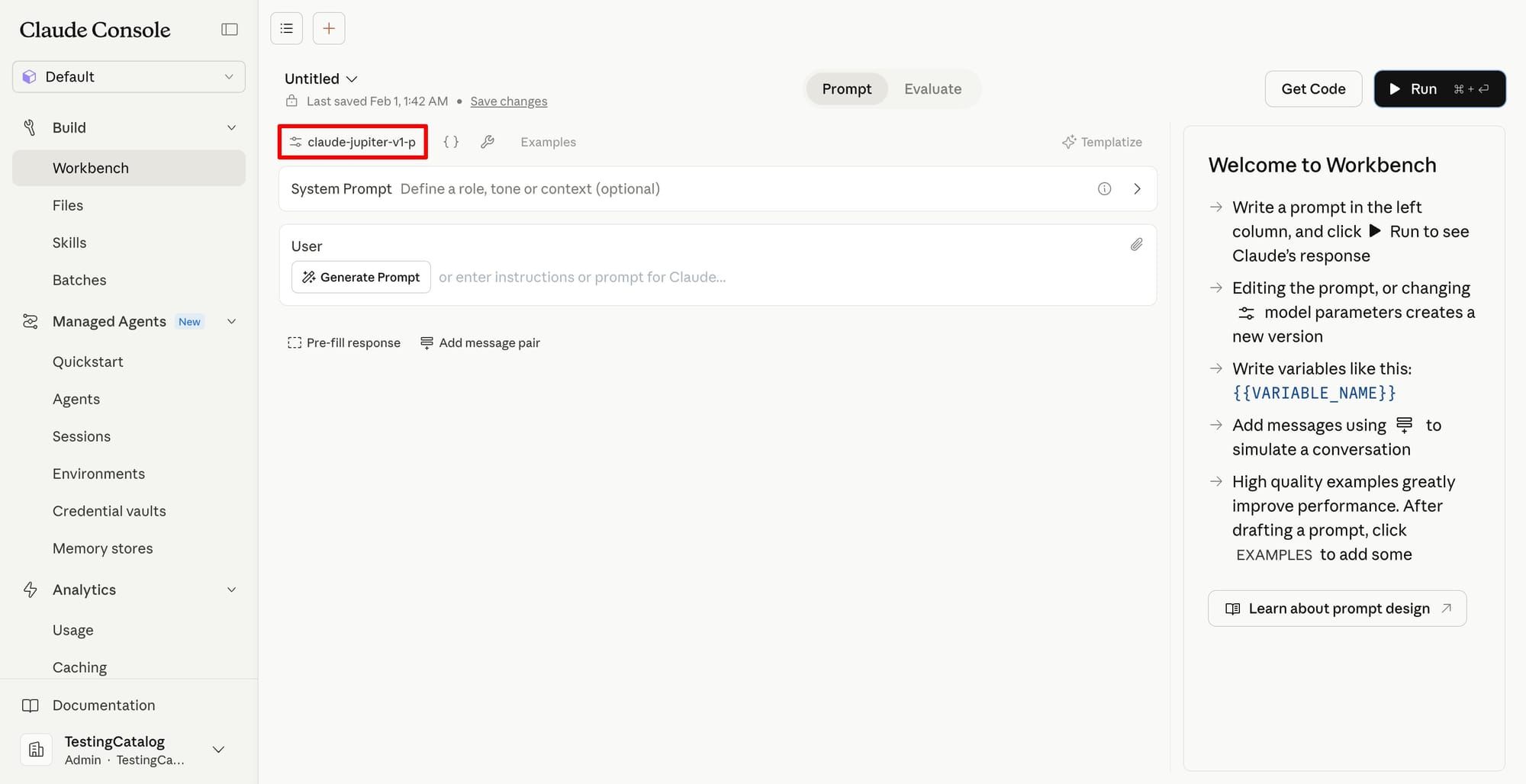Click the Default workspace cube icon
Viewport: 1526px width, 784px height.
click(30, 77)
